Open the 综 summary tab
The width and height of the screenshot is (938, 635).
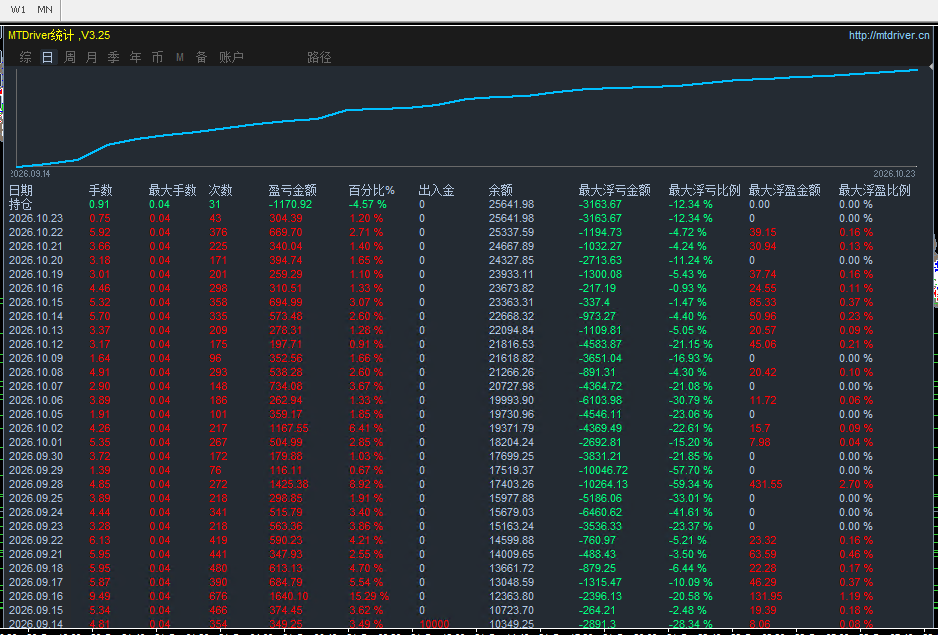(x=25, y=57)
